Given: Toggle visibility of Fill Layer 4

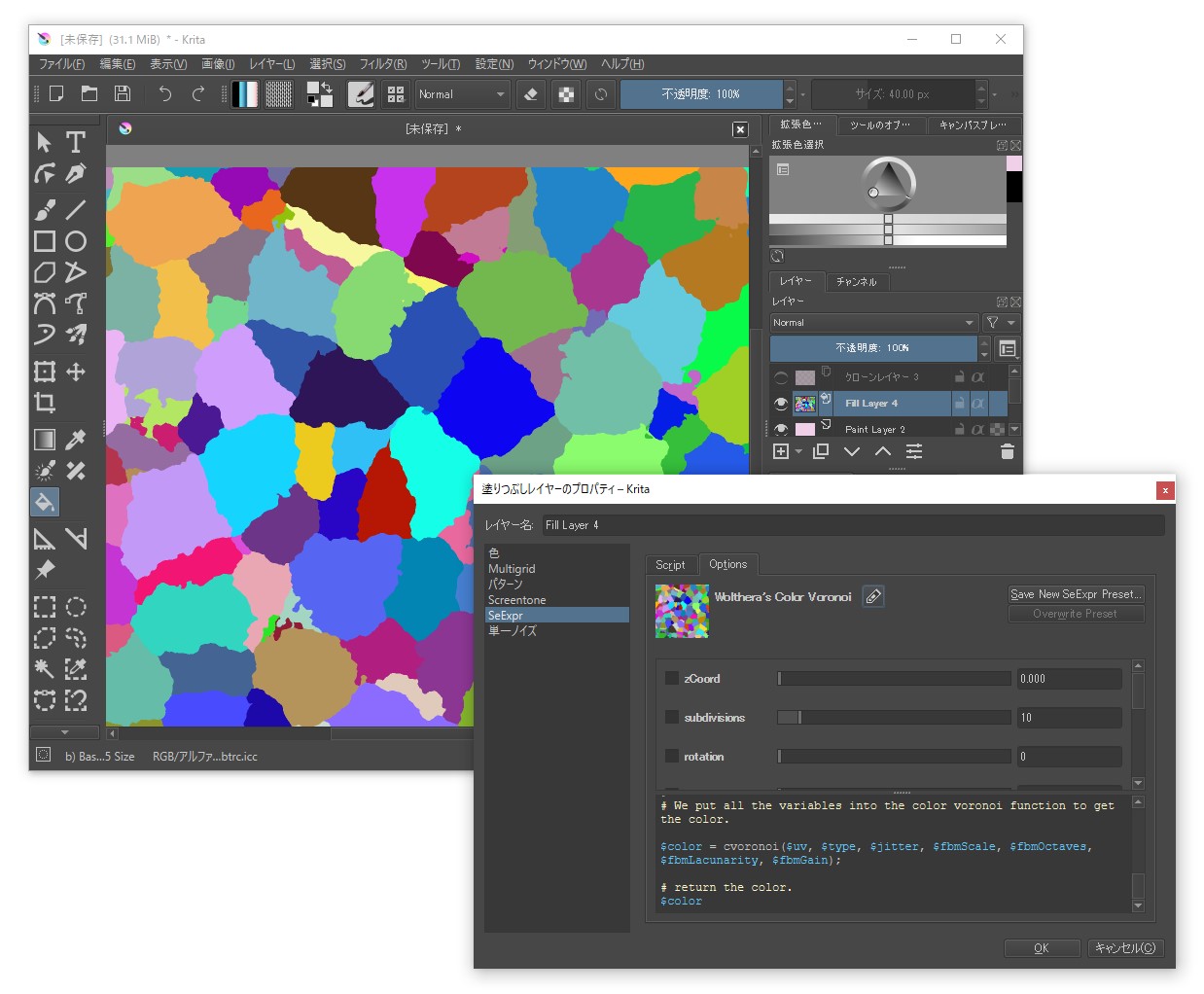Looking at the screenshot, I should (x=781, y=403).
